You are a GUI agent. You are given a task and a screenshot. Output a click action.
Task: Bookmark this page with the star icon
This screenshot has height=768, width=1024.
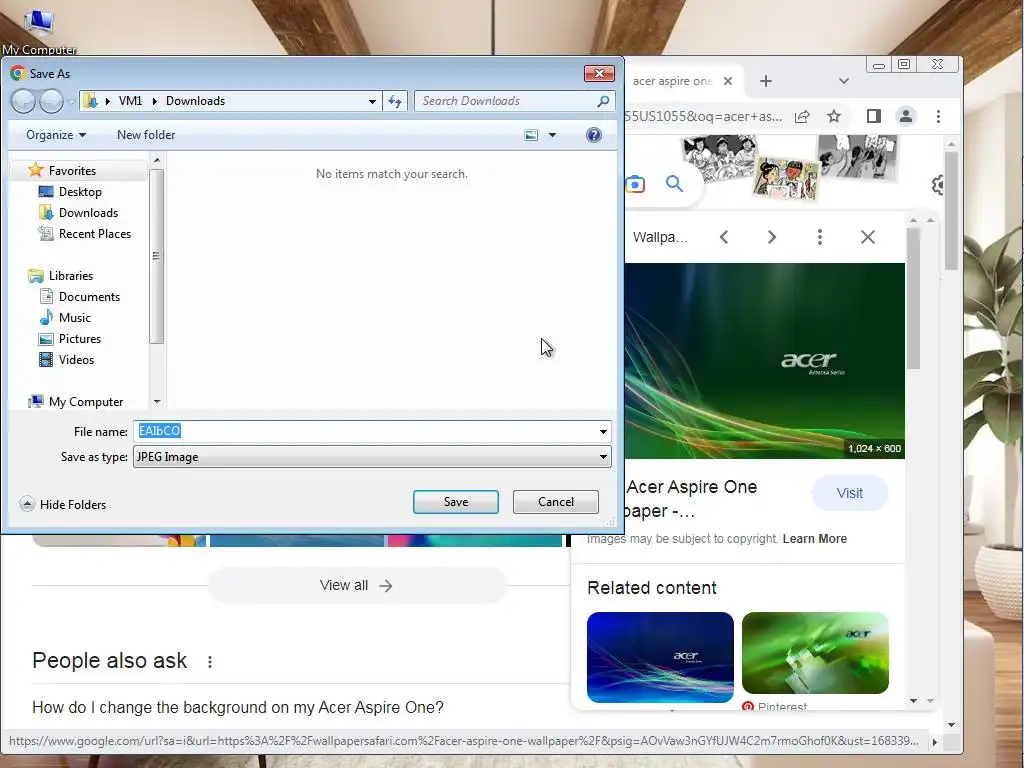point(834,116)
